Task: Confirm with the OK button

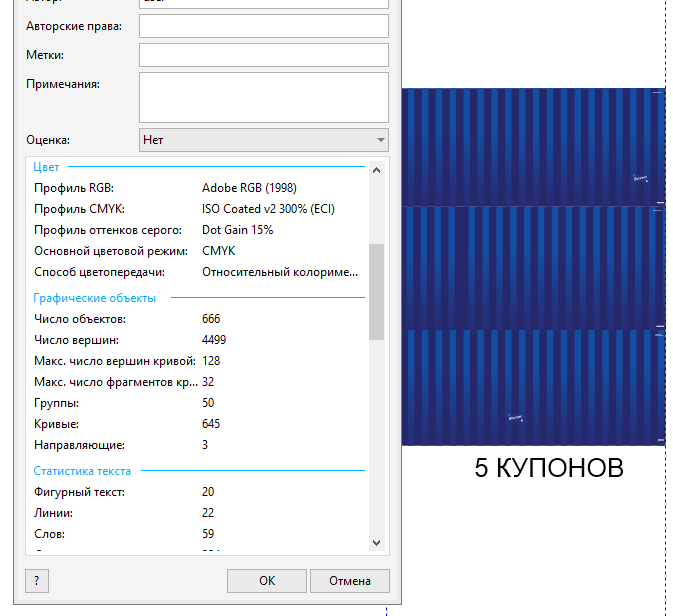Action: pyautogui.click(x=267, y=581)
